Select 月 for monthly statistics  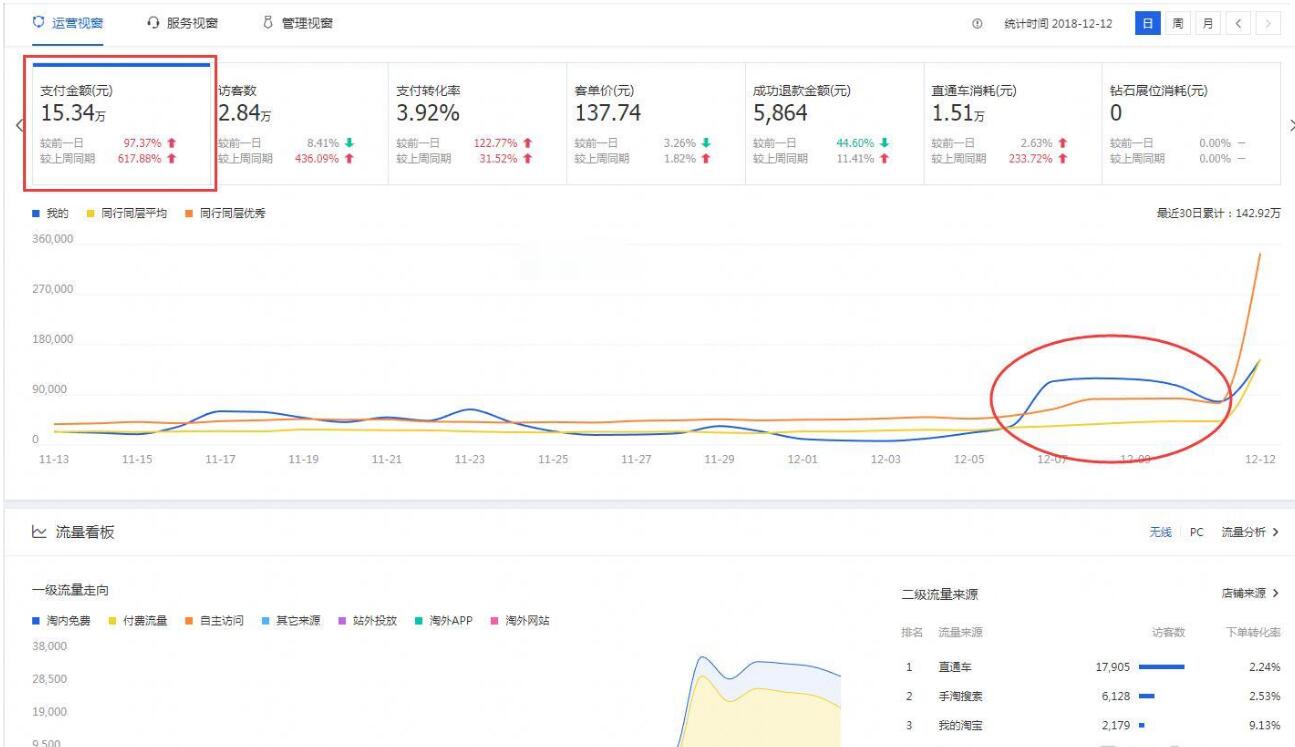tap(1207, 23)
